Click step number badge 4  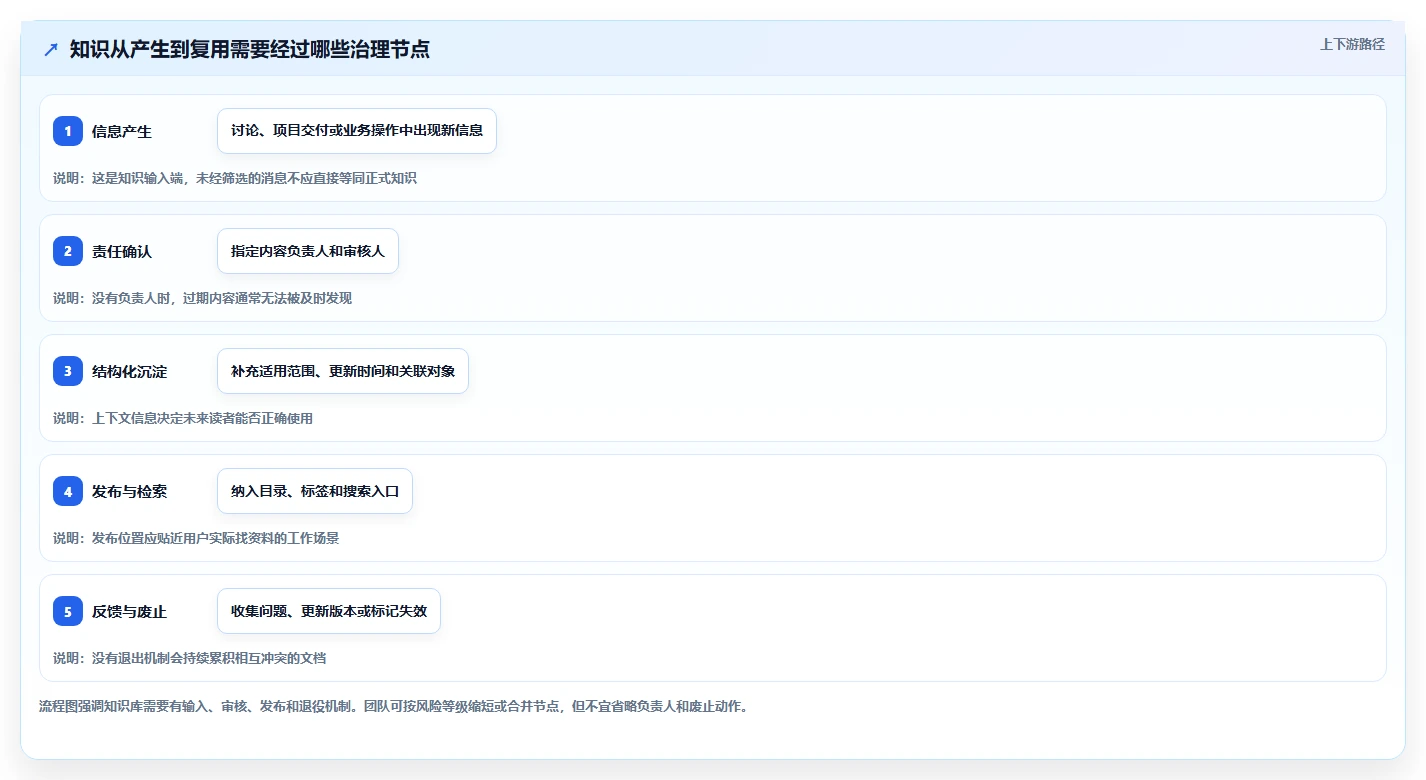click(68, 491)
